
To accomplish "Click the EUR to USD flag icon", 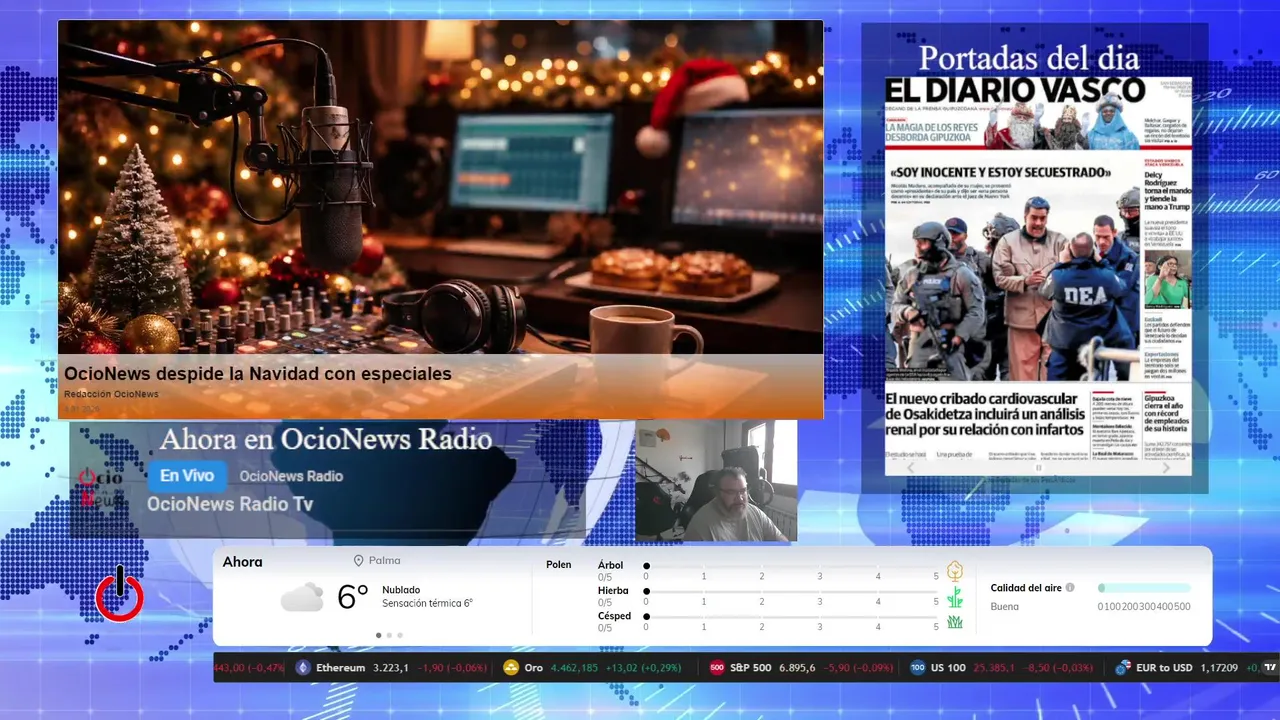I will pyautogui.click(x=1123, y=668).
